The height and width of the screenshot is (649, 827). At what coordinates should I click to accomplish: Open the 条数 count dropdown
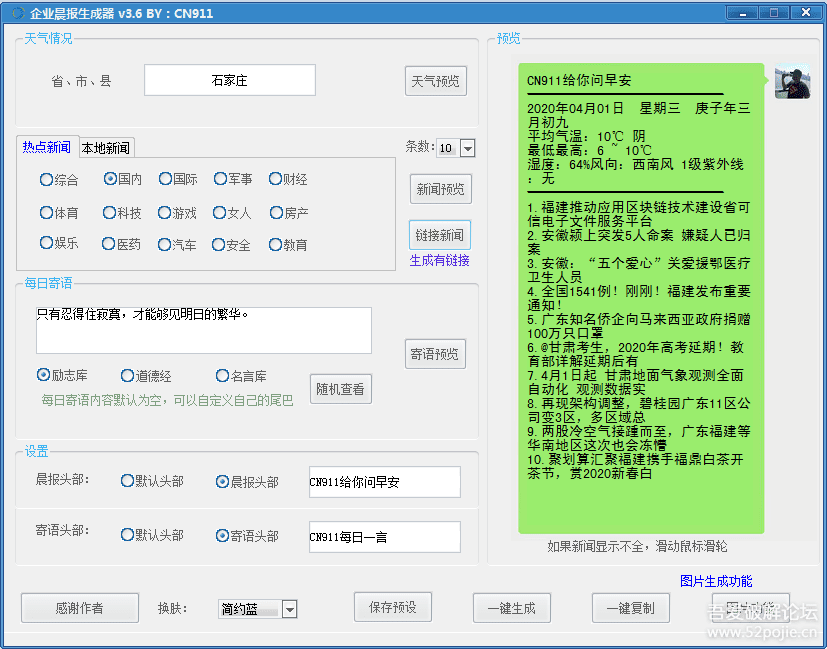(467, 147)
